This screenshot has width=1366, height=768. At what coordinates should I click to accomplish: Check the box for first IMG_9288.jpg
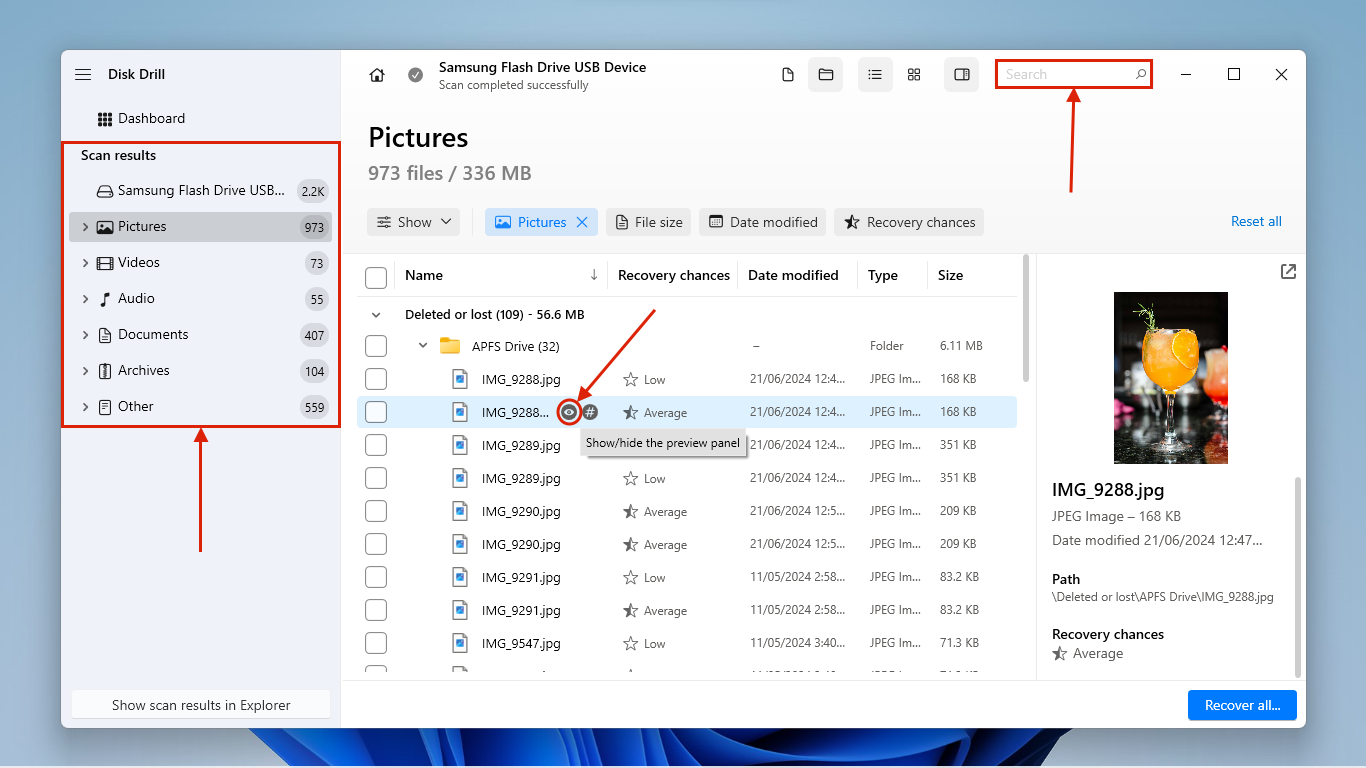[x=376, y=379]
